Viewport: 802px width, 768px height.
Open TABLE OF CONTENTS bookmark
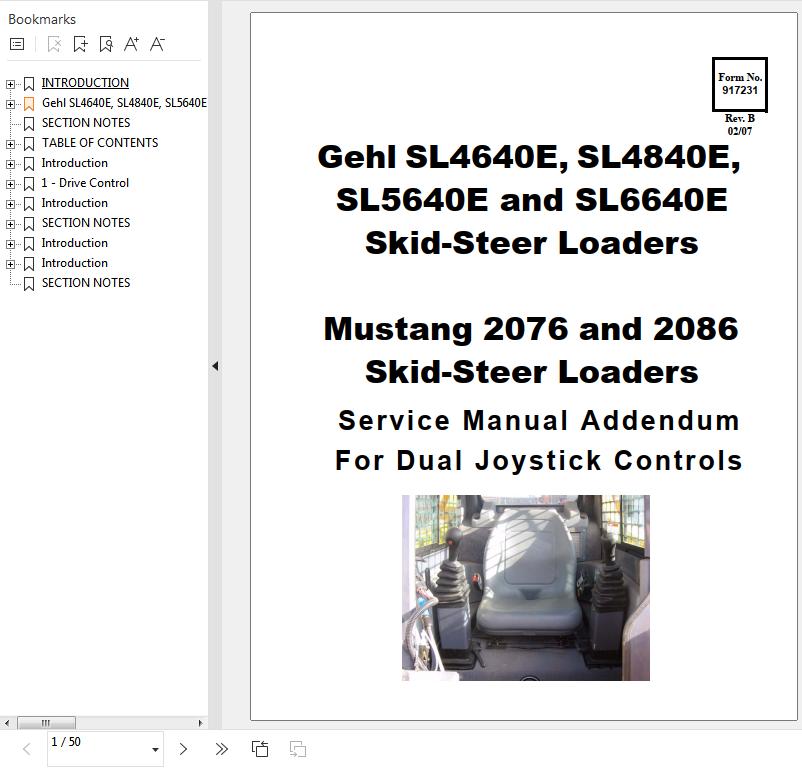100,143
